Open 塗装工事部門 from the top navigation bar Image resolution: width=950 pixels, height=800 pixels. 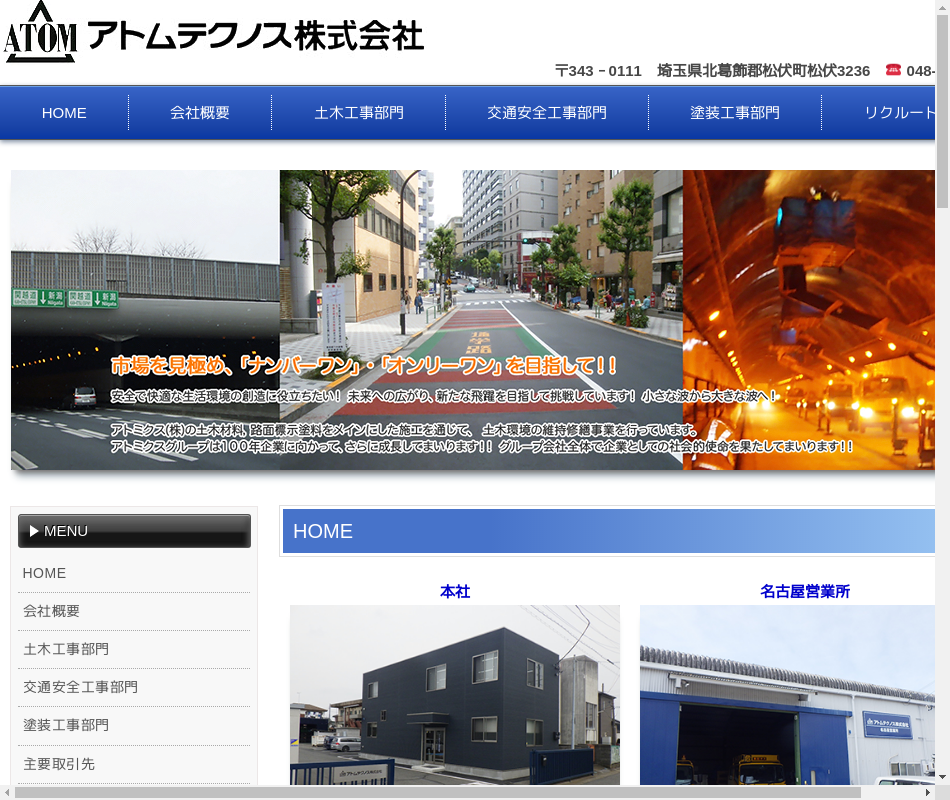[x=735, y=113]
